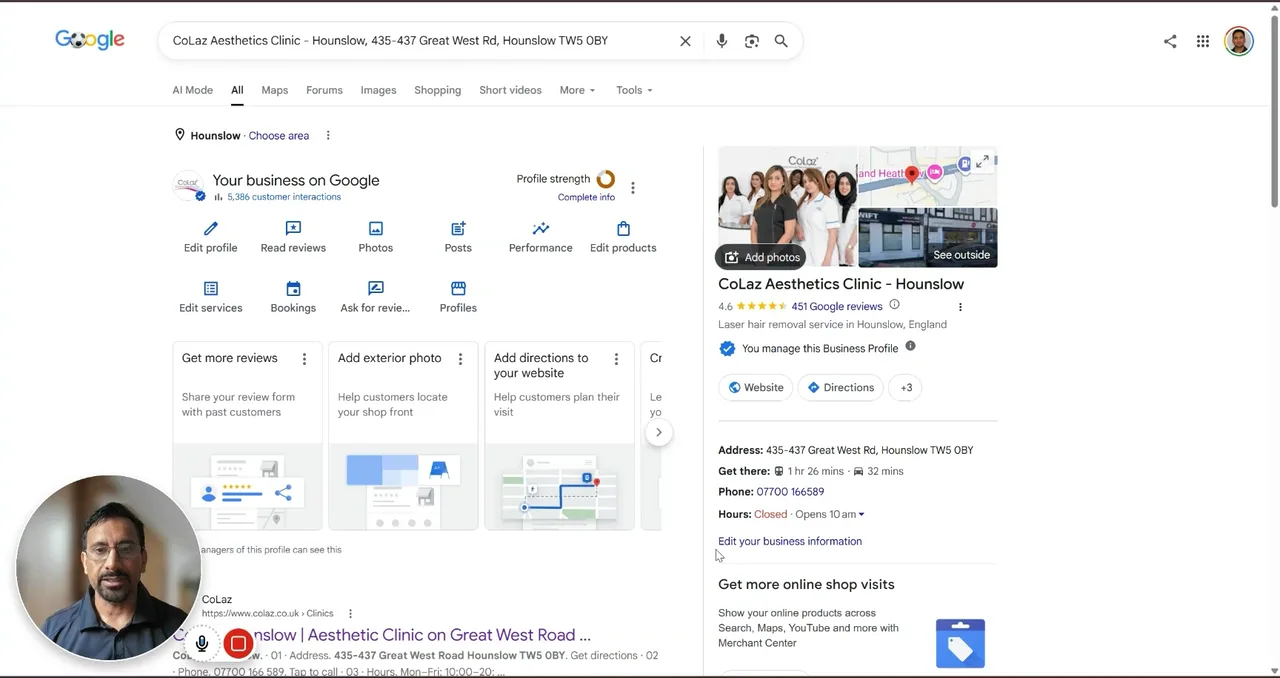Viewport: 1280px width, 678px height.
Task: Click See outside thumbnail
Action: 928,238
